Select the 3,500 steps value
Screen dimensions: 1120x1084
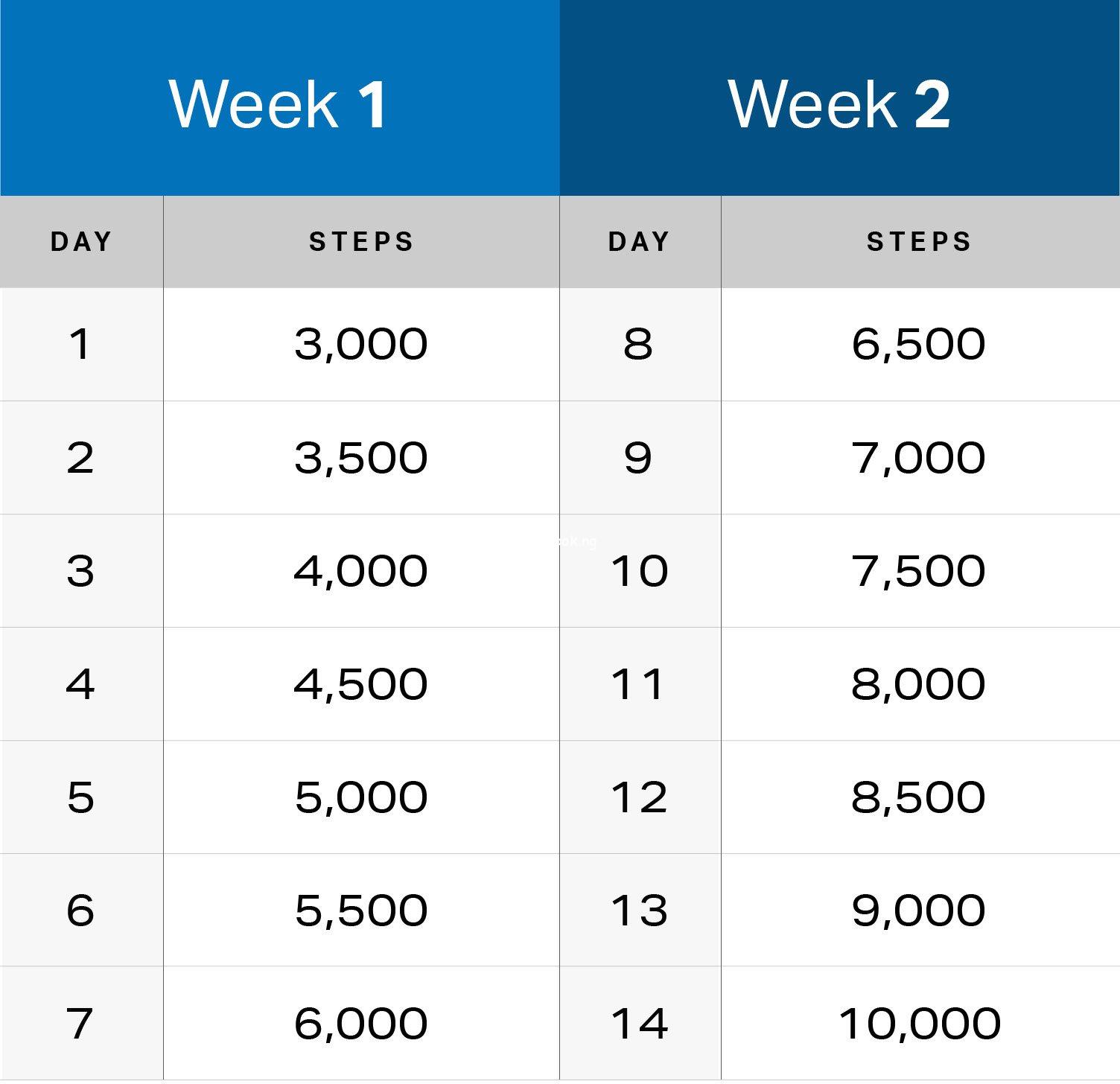tap(361, 457)
